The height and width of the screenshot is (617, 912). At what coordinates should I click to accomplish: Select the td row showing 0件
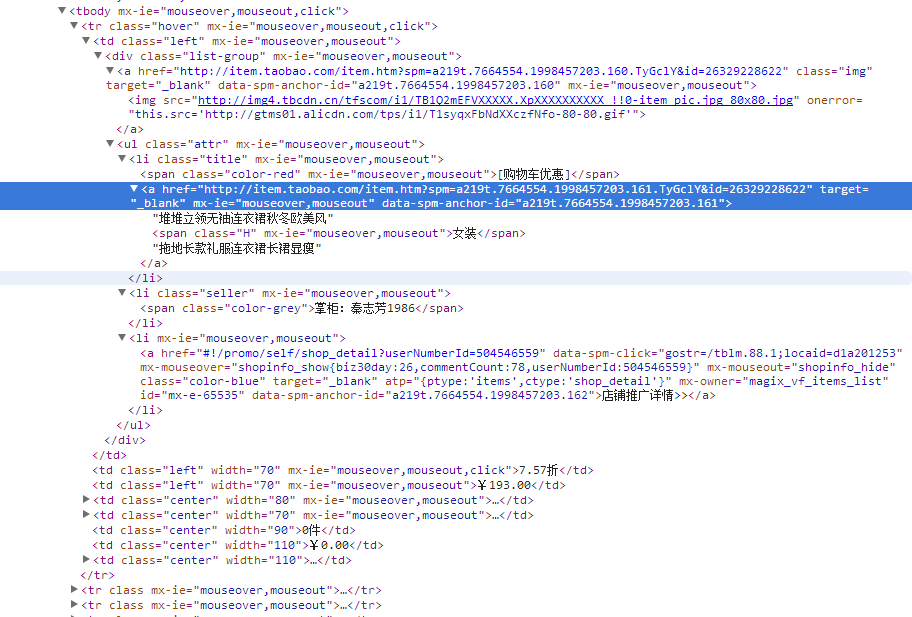tap(224, 530)
